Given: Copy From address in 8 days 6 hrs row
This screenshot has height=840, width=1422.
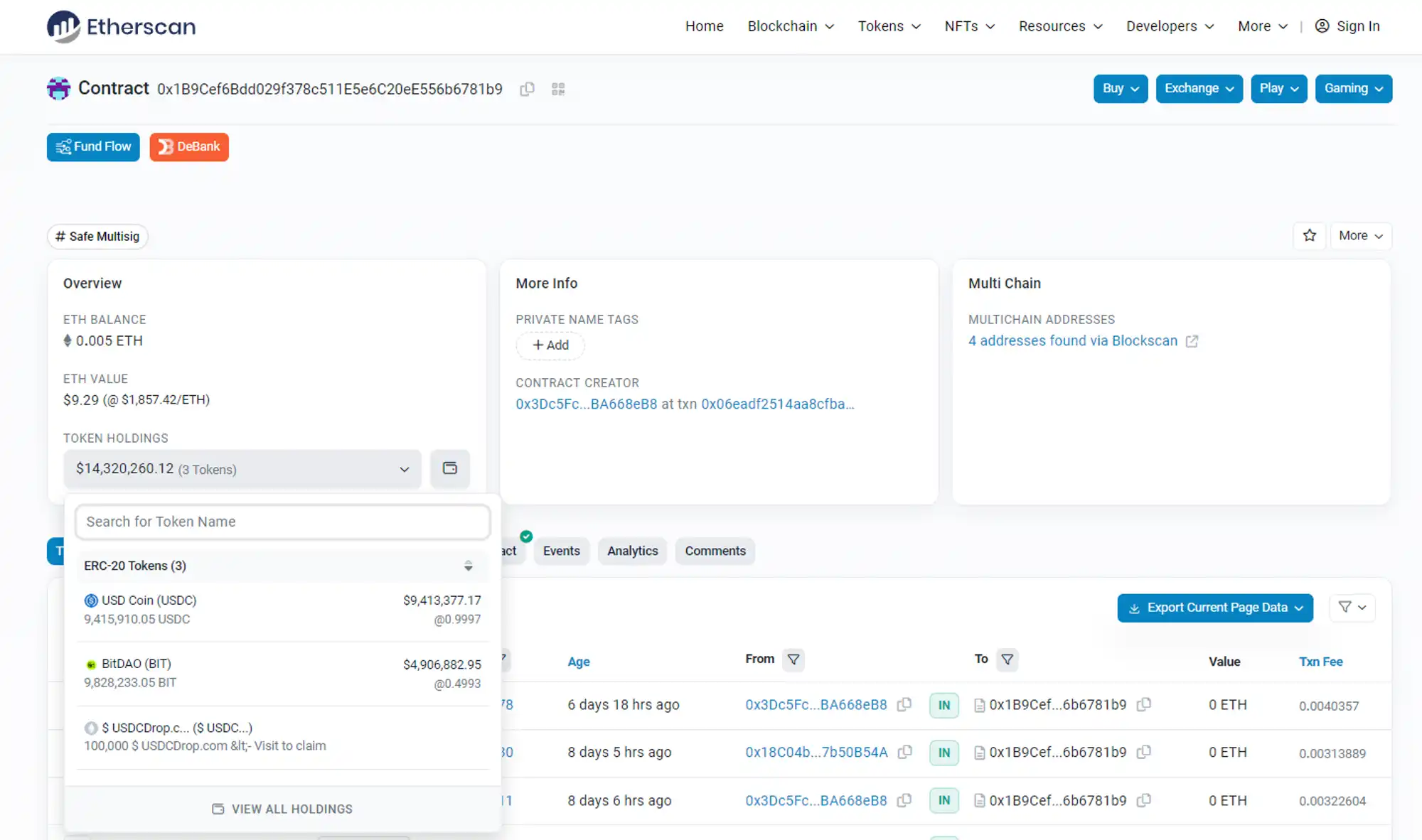Looking at the screenshot, I should pyautogui.click(x=904, y=800).
